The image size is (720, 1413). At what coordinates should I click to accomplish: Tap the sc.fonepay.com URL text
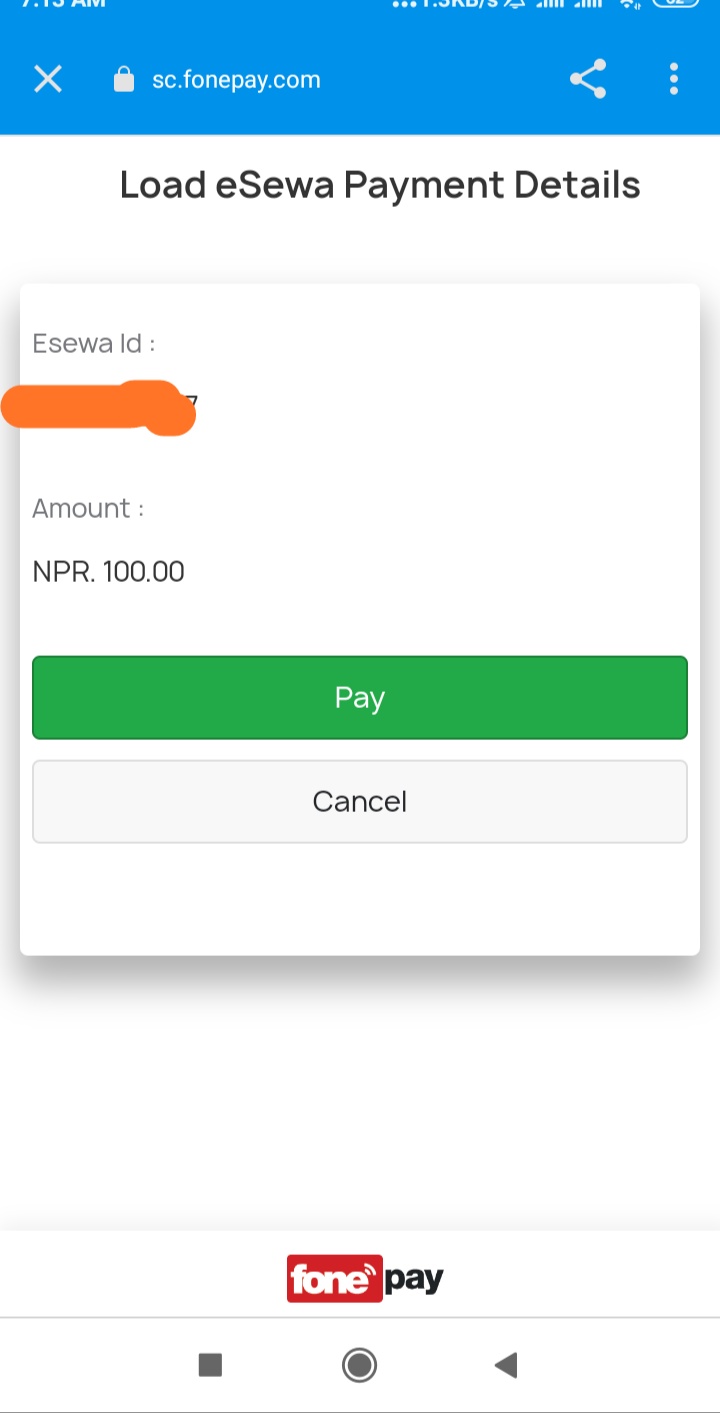pos(236,80)
